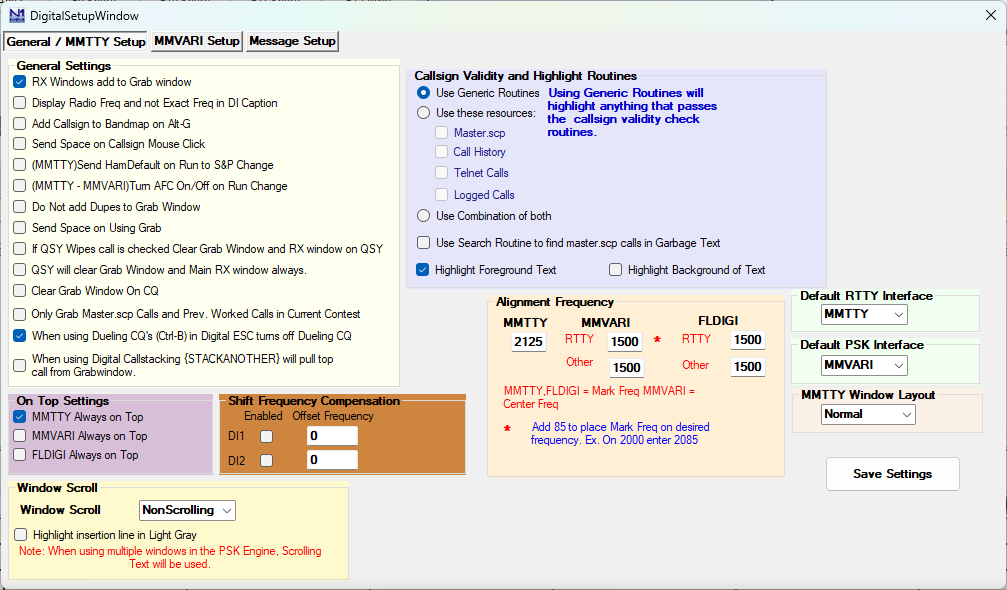Click the DI2 Offset Frequency field
The width and height of the screenshot is (1007, 590).
[x=331, y=460]
